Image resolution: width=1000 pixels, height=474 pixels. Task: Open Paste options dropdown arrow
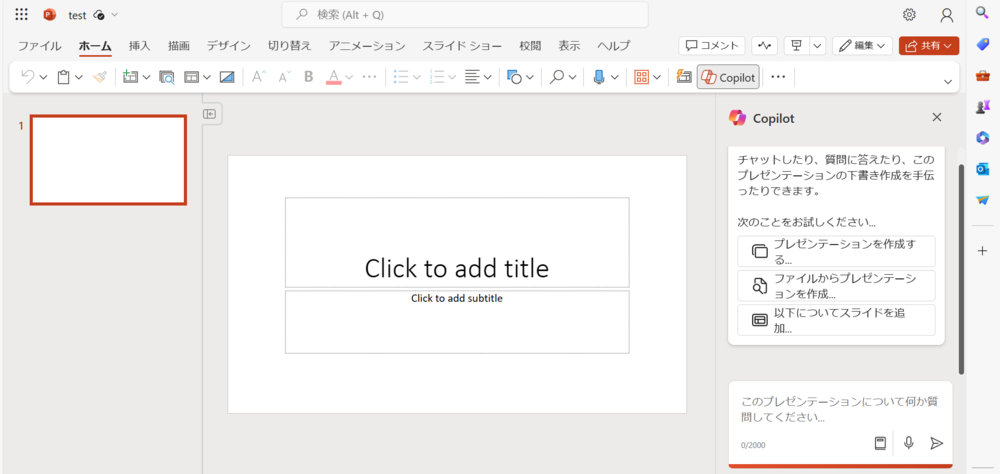pos(79,78)
